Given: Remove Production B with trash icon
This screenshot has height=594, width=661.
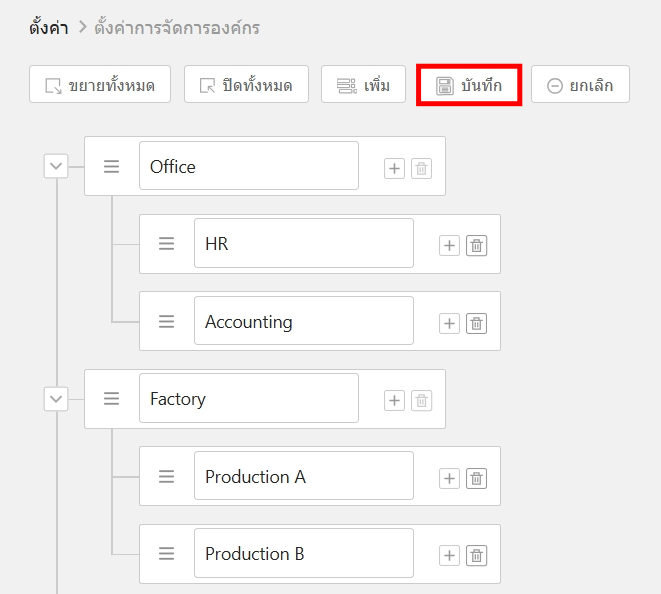Looking at the screenshot, I should [x=477, y=555].
